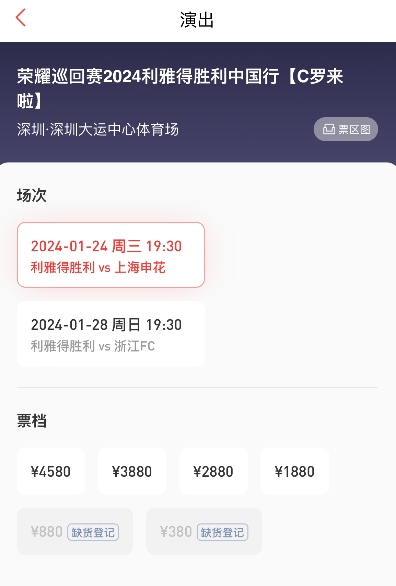Click 缺货登记 badge next to ¥380
This screenshot has width=396, height=586.
pos(222,532)
